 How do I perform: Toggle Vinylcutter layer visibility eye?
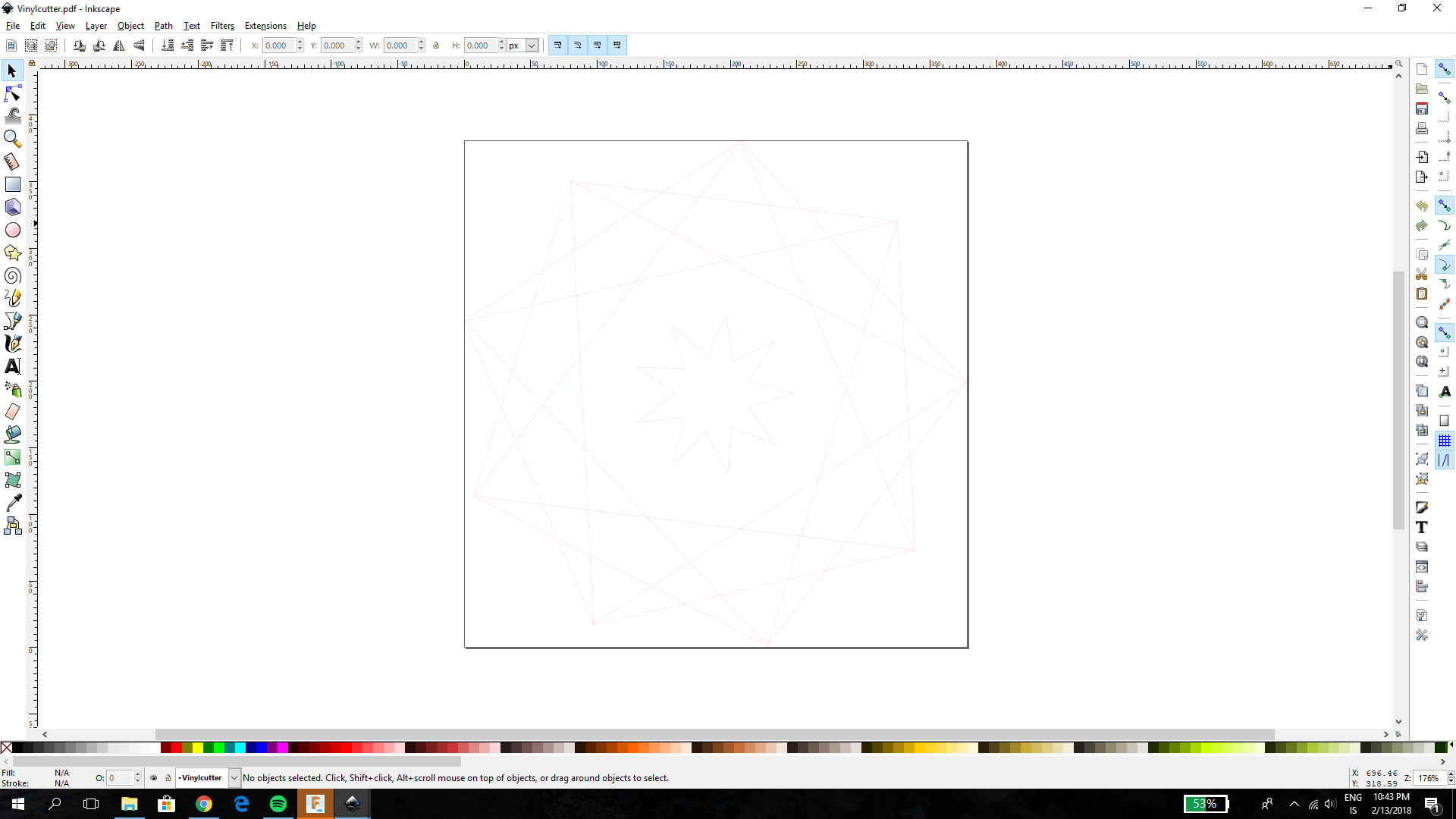point(153,778)
